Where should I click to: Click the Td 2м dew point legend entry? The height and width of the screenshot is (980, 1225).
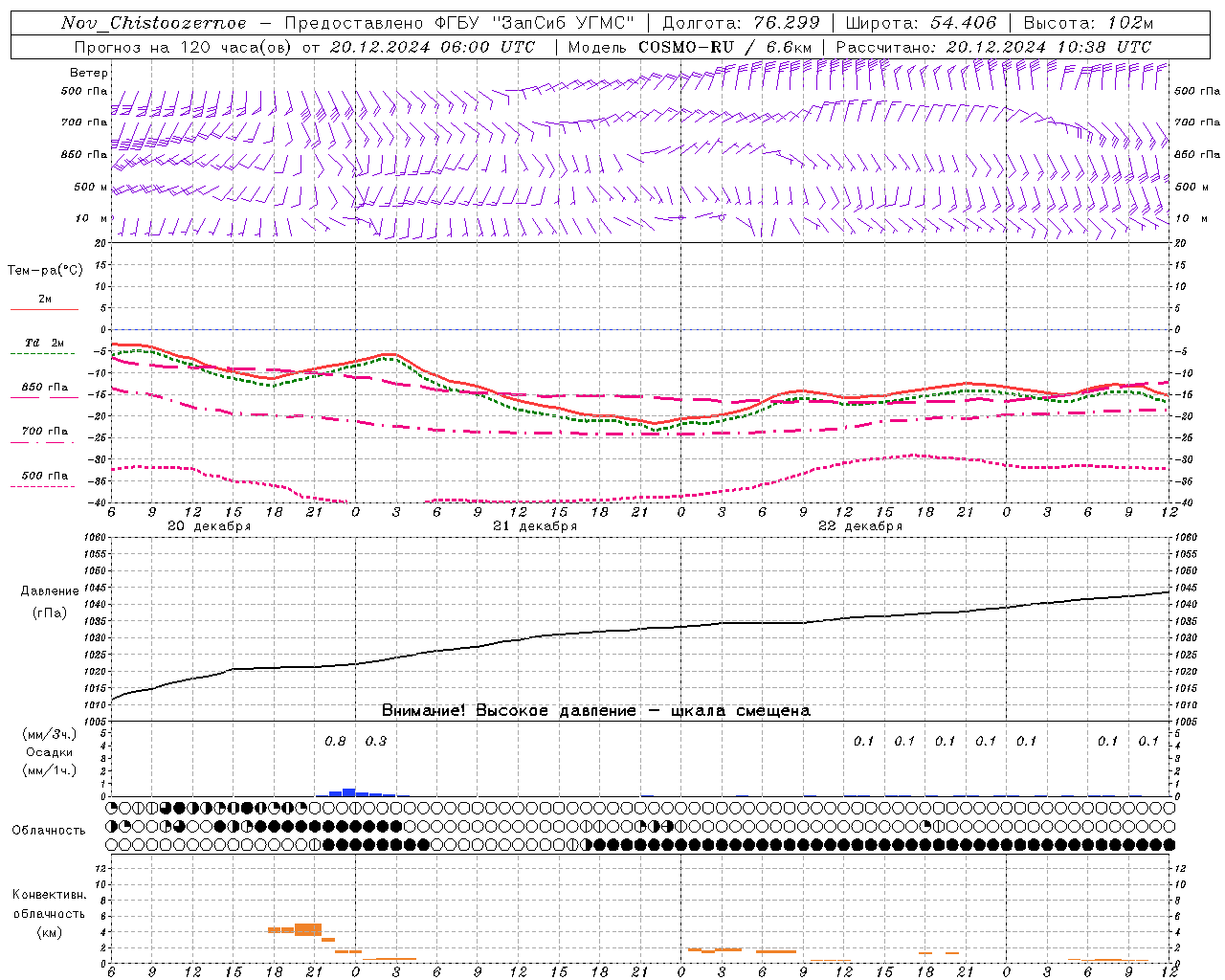coord(44,343)
